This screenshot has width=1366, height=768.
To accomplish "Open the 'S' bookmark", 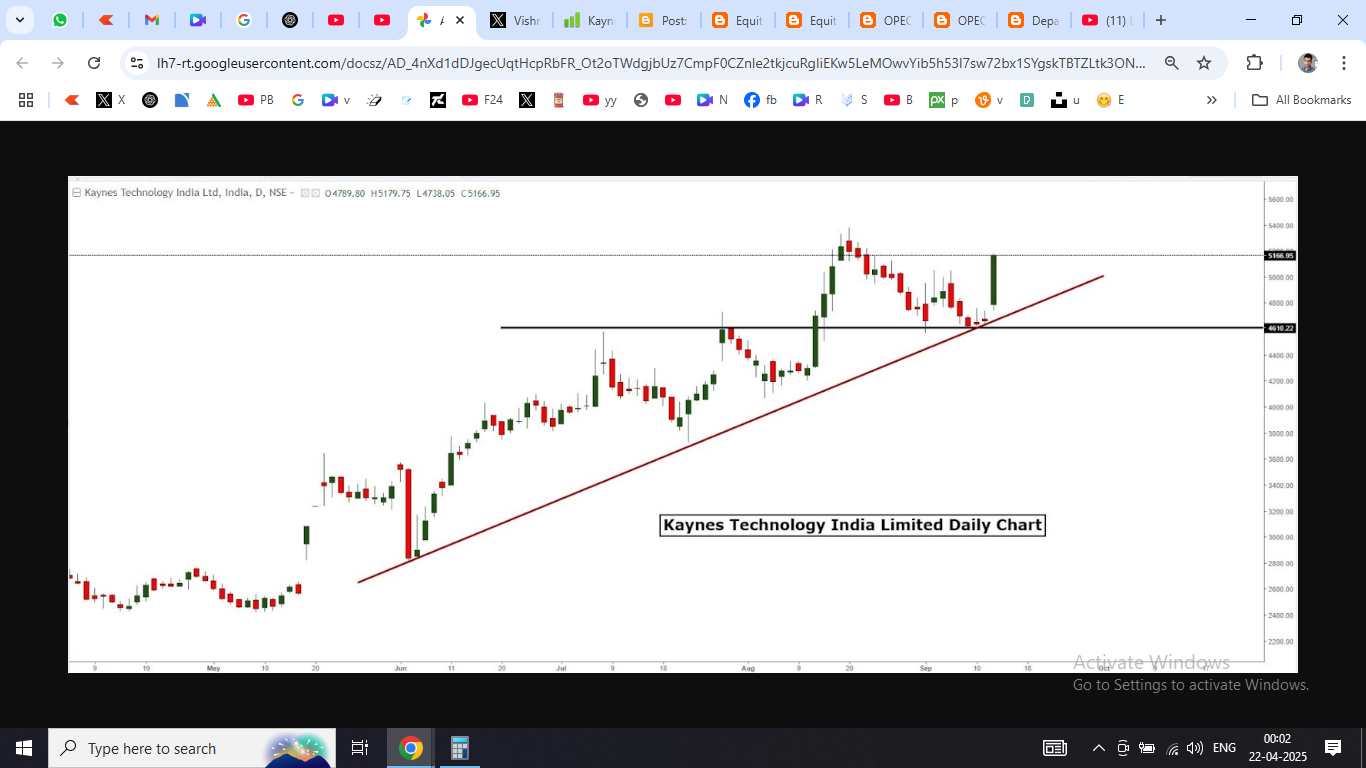I will 854,100.
